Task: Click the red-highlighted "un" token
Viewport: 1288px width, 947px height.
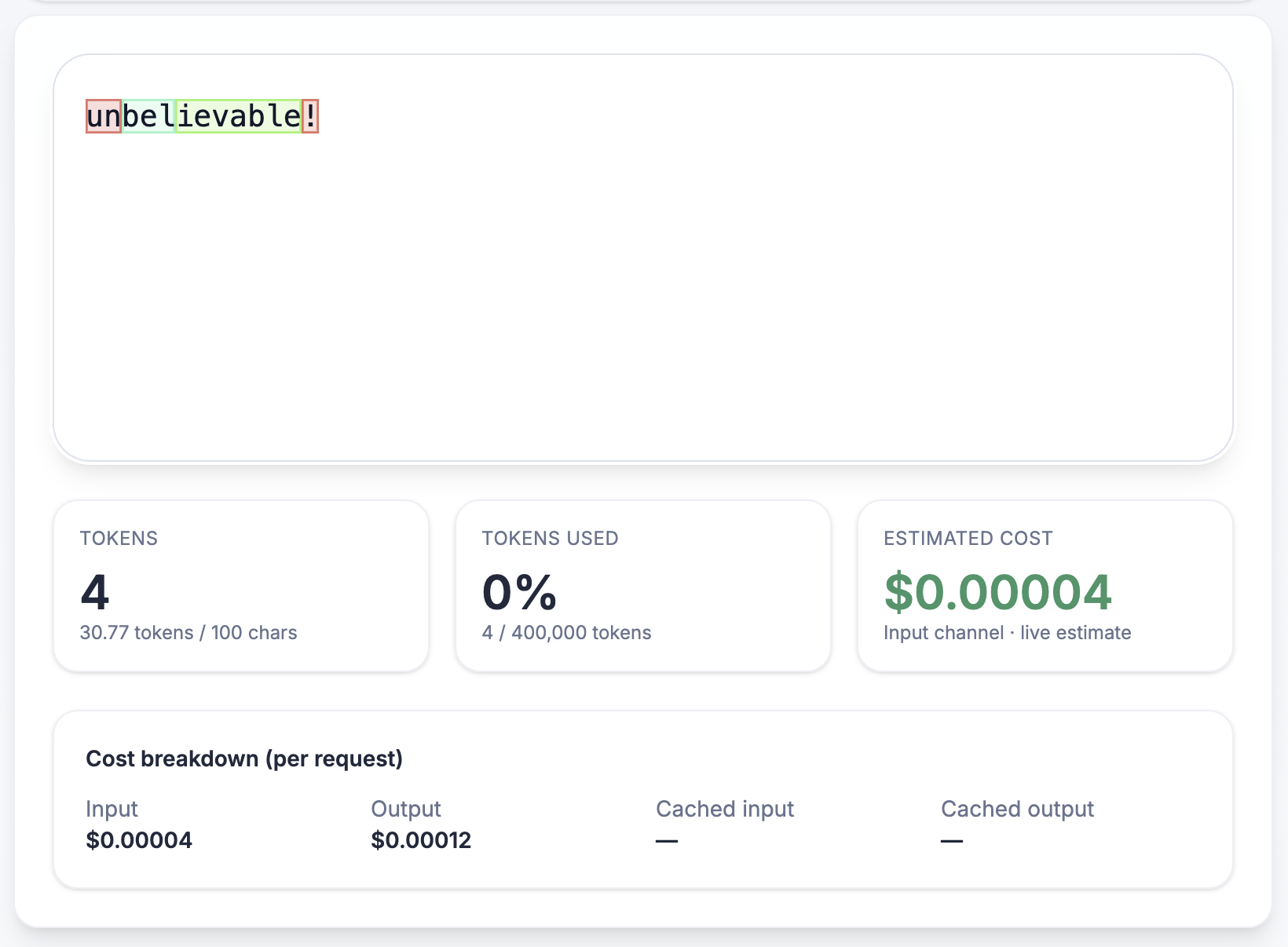Action: click(104, 116)
